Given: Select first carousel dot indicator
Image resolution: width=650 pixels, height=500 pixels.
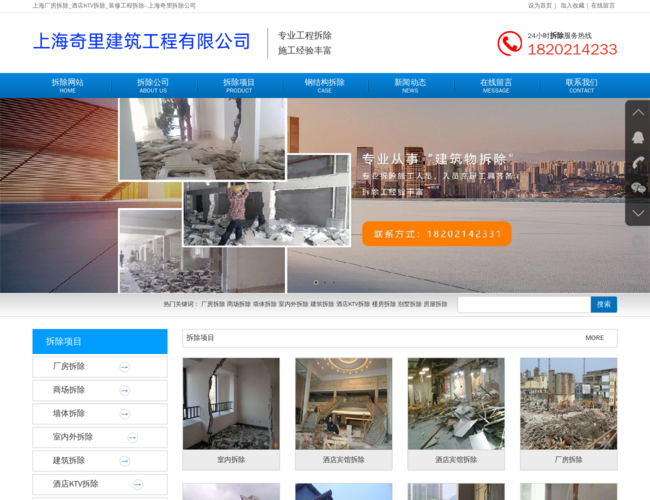Looking at the screenshot, I should (x=316, y=282).
